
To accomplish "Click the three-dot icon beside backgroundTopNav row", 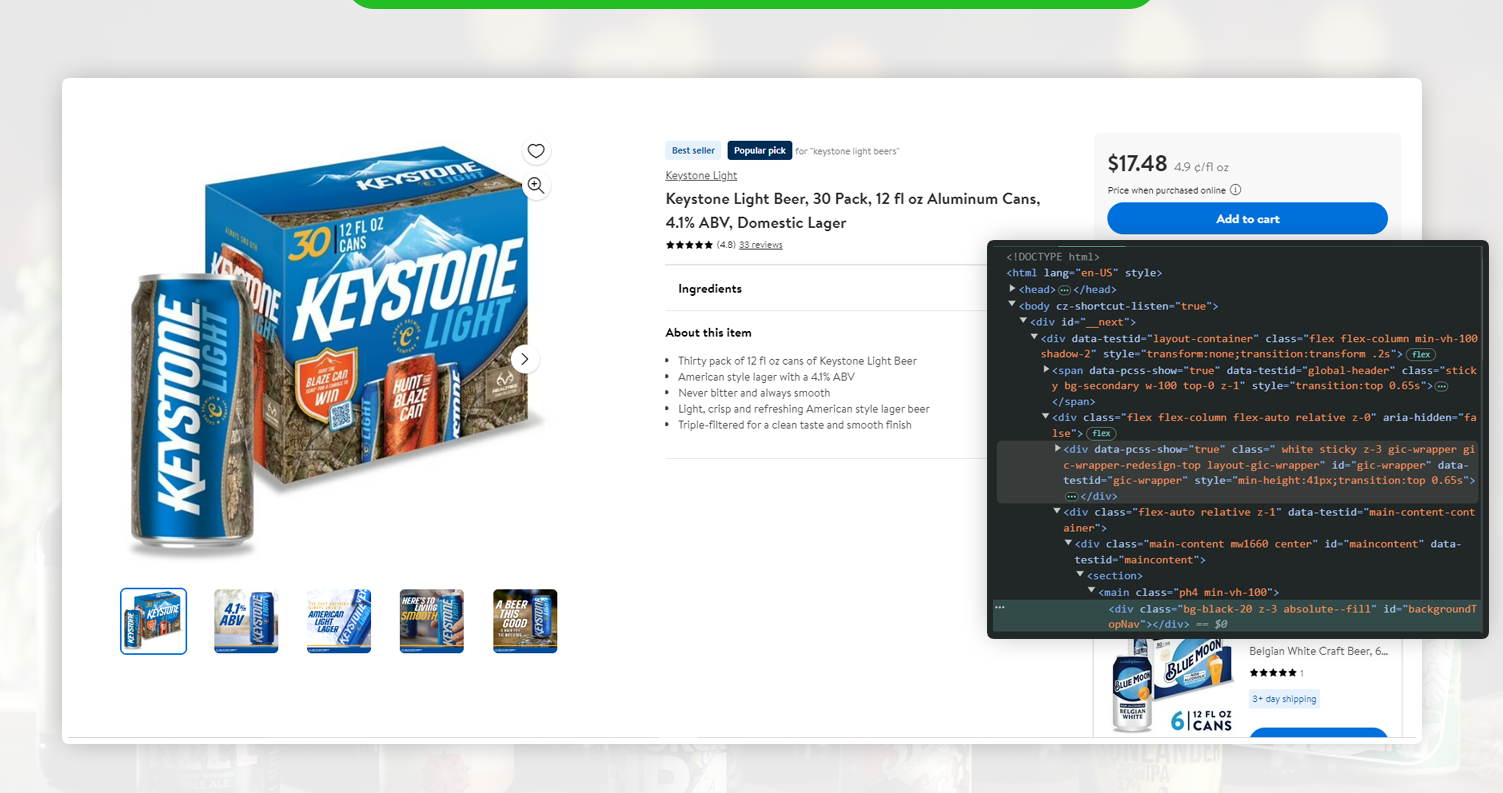I will 1000,607.
